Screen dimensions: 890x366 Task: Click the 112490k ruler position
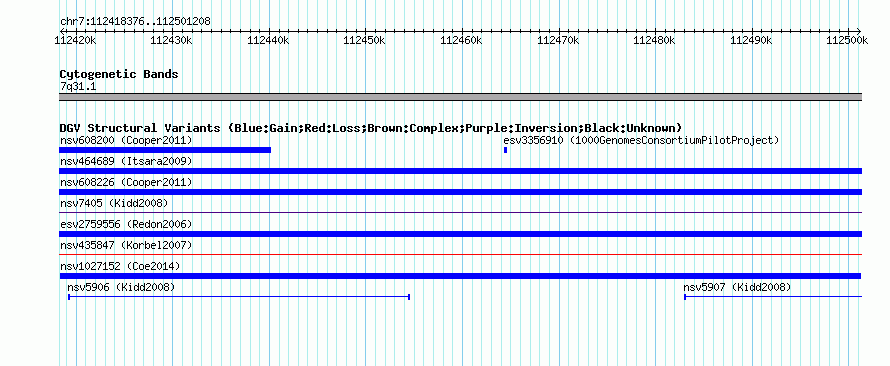coord(751,40)
